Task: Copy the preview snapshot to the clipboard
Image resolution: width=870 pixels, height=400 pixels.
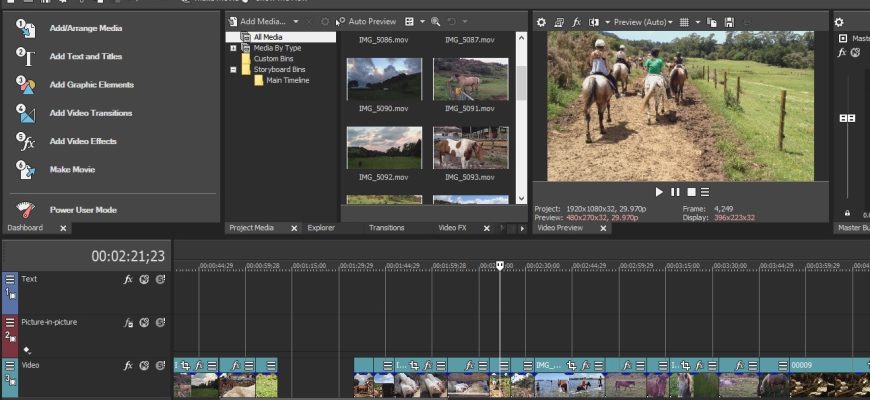Action: tap(712, 23)
